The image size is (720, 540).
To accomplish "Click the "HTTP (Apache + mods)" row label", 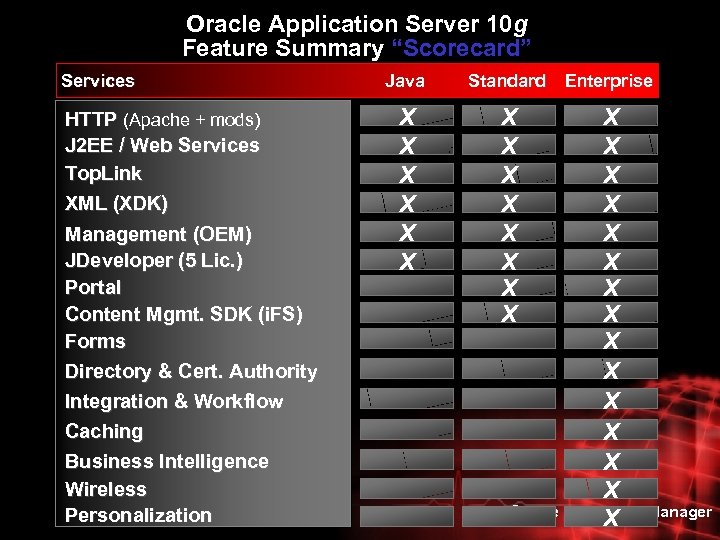I will tap(163, 119).
